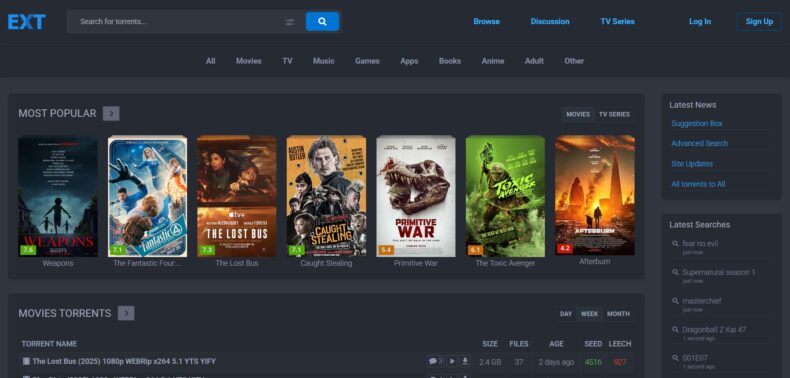Open the latest search Supernatural season 1
The image size is (790, 378).
coord(719,272)
